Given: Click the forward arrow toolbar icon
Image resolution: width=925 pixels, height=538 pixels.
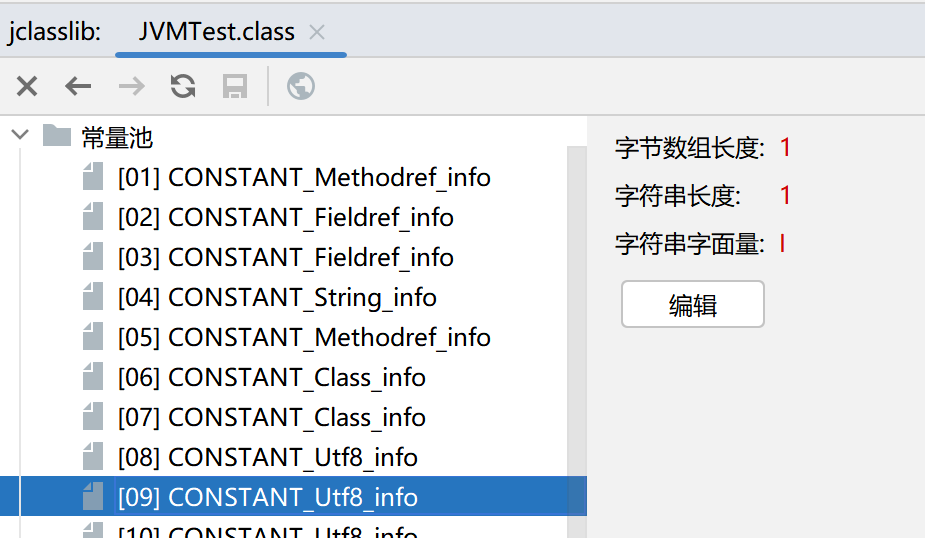Looking at the screenshot, I should point(131,86).
